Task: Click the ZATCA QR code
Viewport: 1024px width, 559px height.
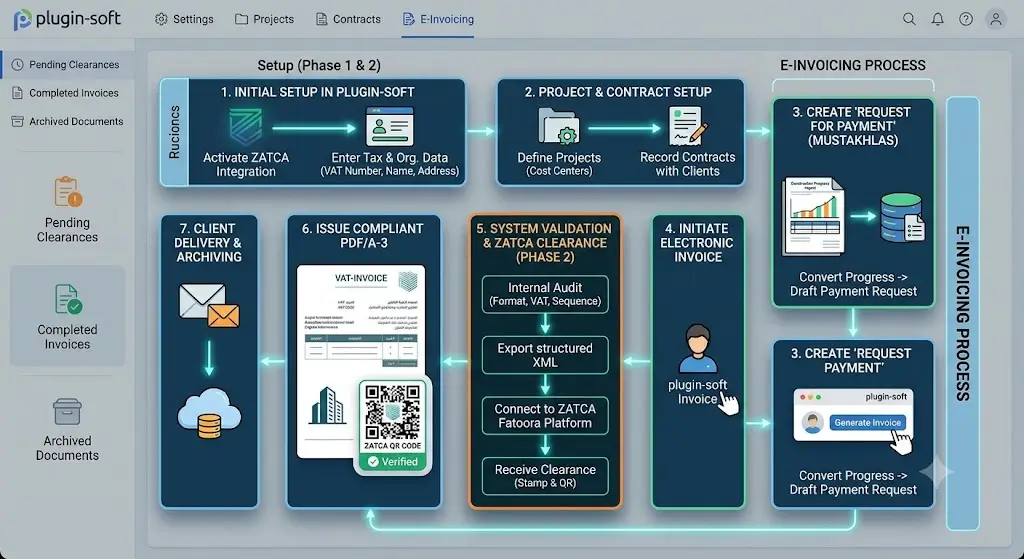Action: click(392, 412)
